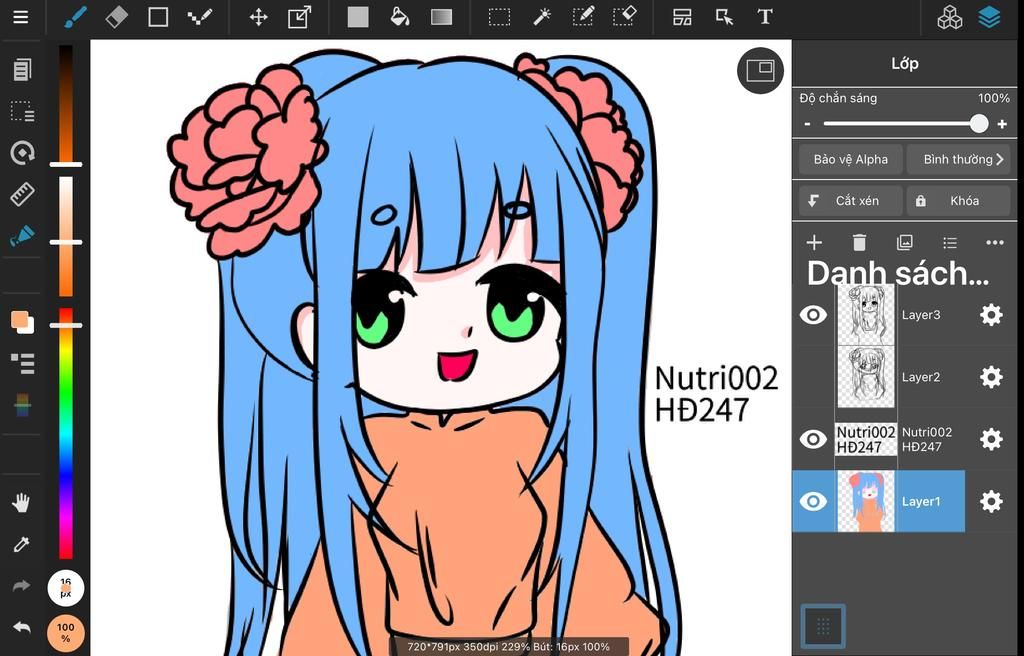Hide Layer3 using its eye icon

[813, 315]
